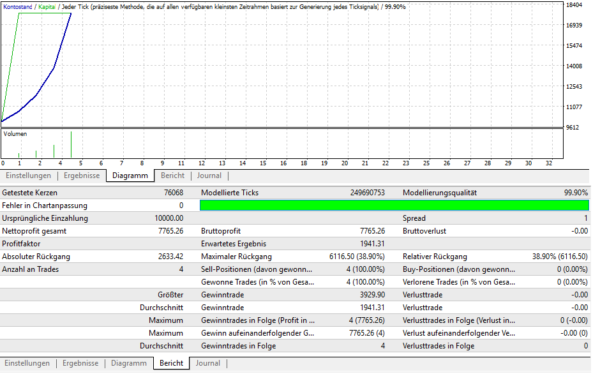Click the 'Buy-Positionen (davon gewonn...' label
Viewport: 600px width, 381px height.
(459, 269)
